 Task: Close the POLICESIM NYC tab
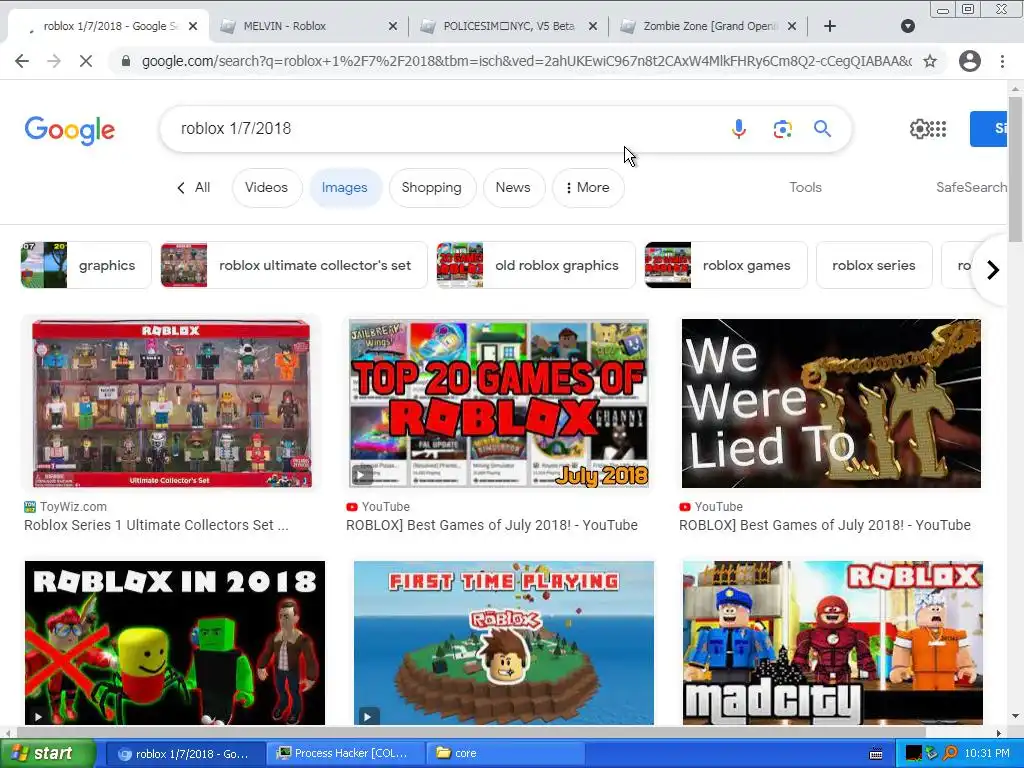click(592, 26)
